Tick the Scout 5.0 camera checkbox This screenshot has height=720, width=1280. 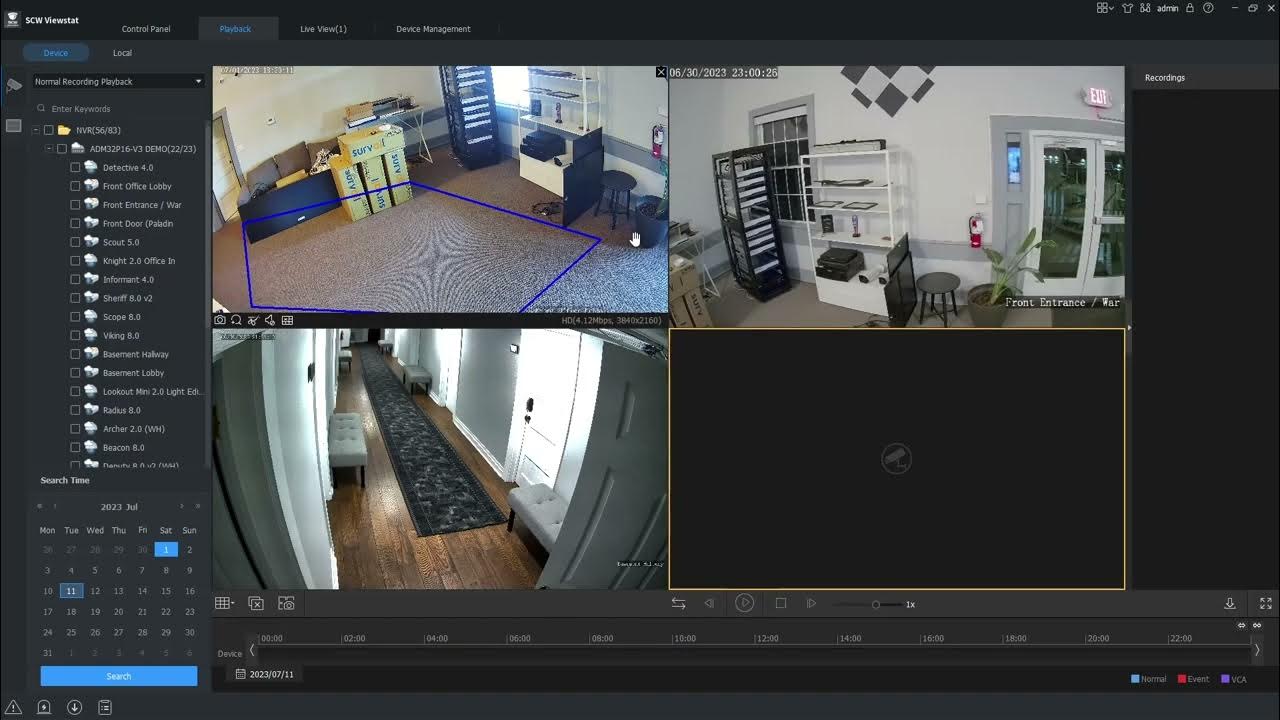pos(75,242)
